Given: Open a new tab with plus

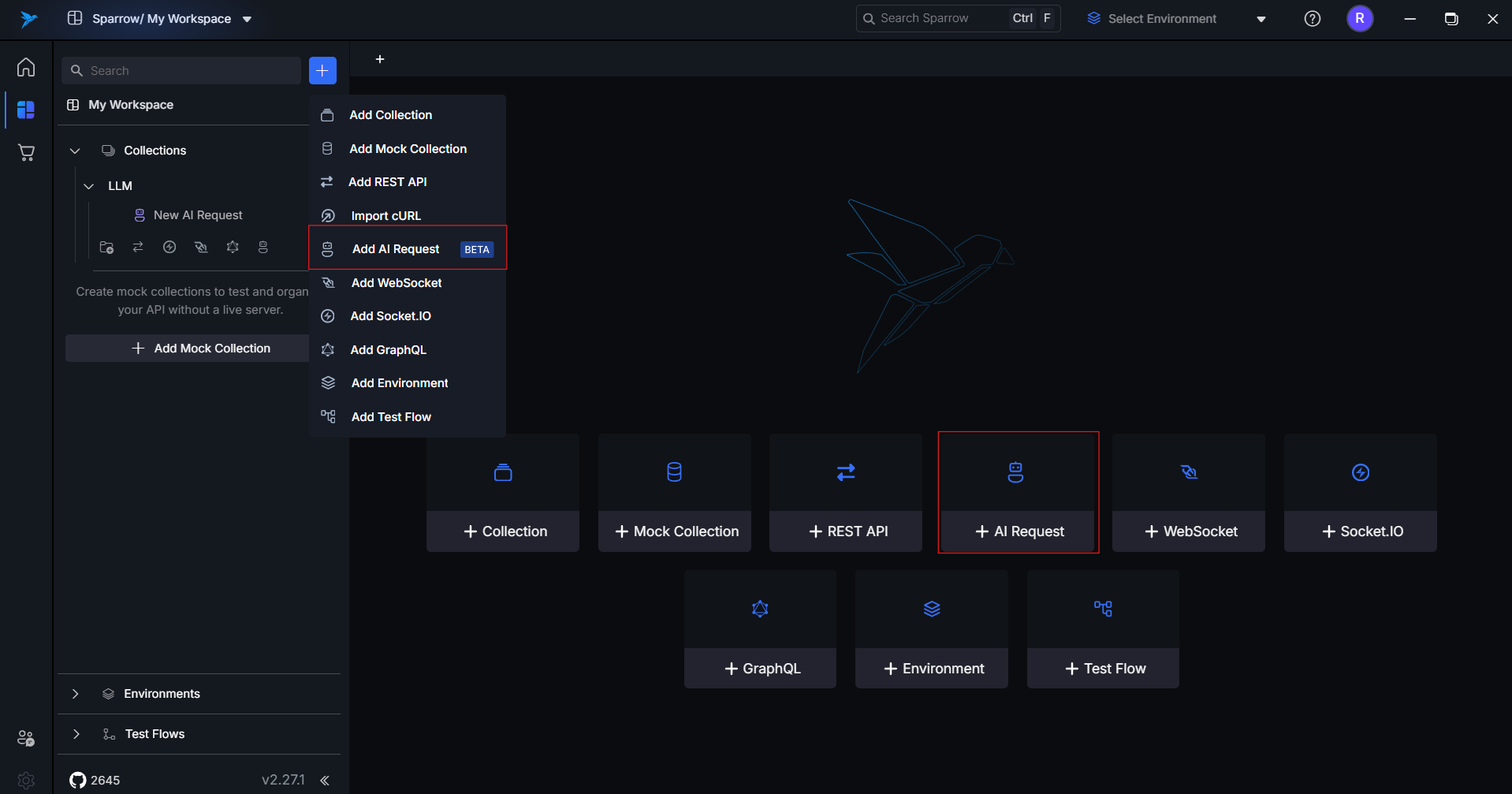Looking at the screenshot, I should point(380,59).
